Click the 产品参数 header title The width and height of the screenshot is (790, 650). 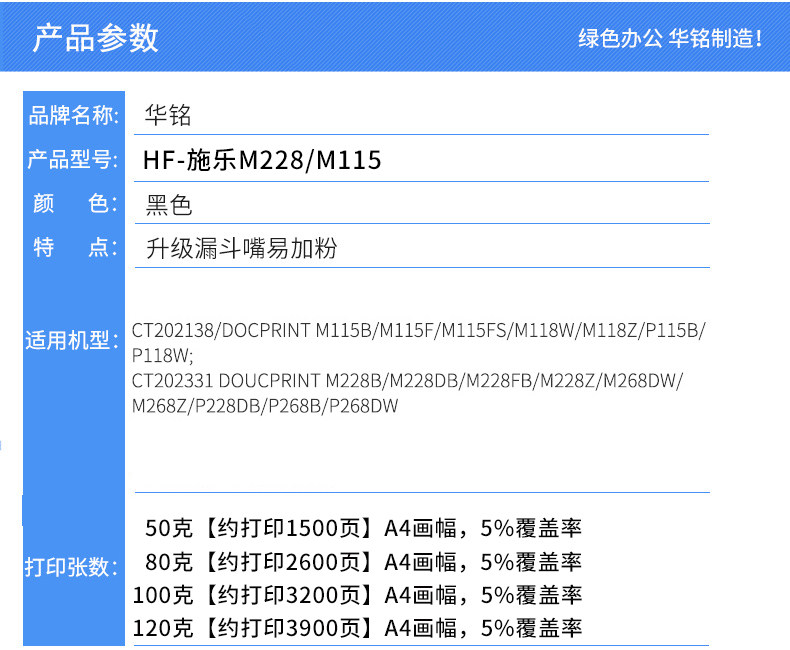pyautogui.click(x=96, y=38)
